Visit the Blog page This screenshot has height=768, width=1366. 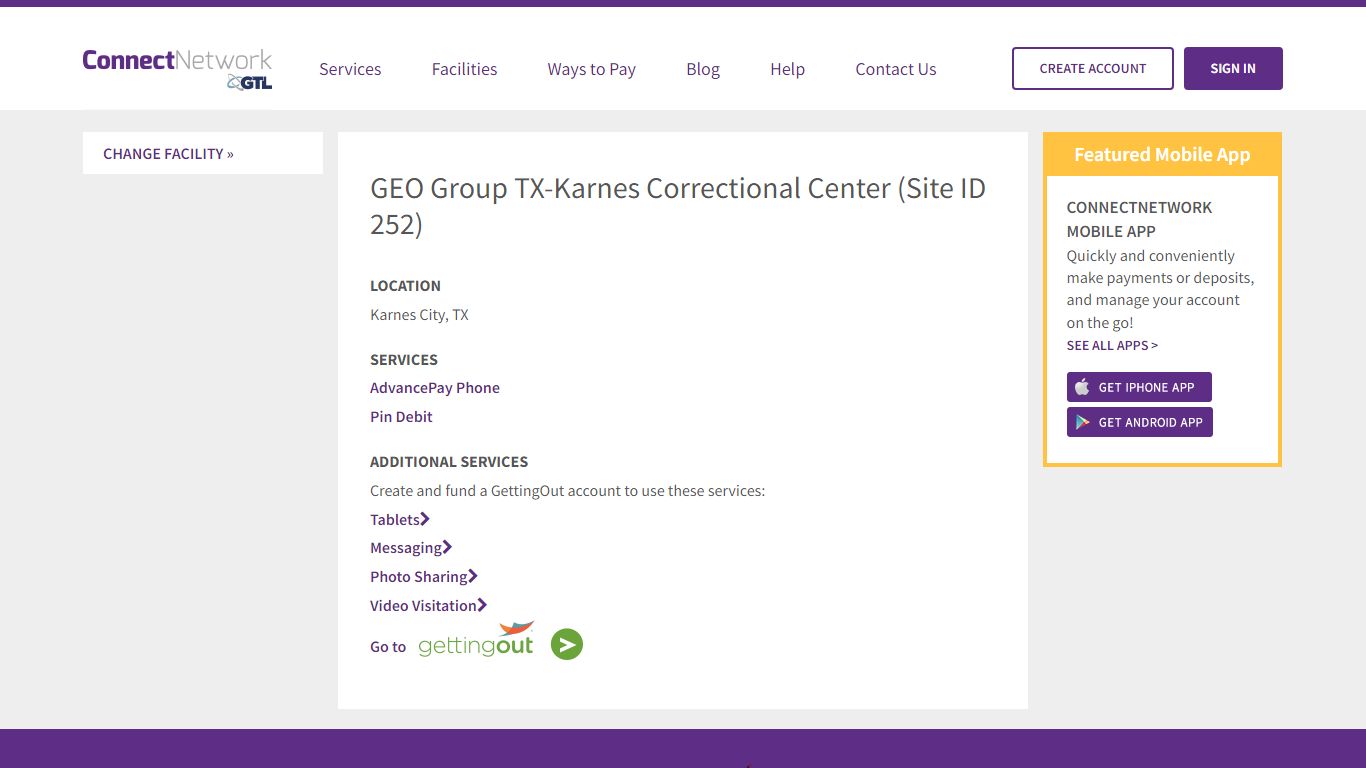(x=703, y=69)
